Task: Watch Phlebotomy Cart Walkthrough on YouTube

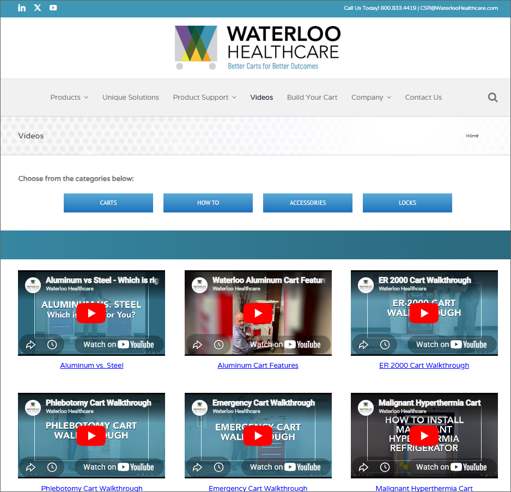Action: point(119,467)
